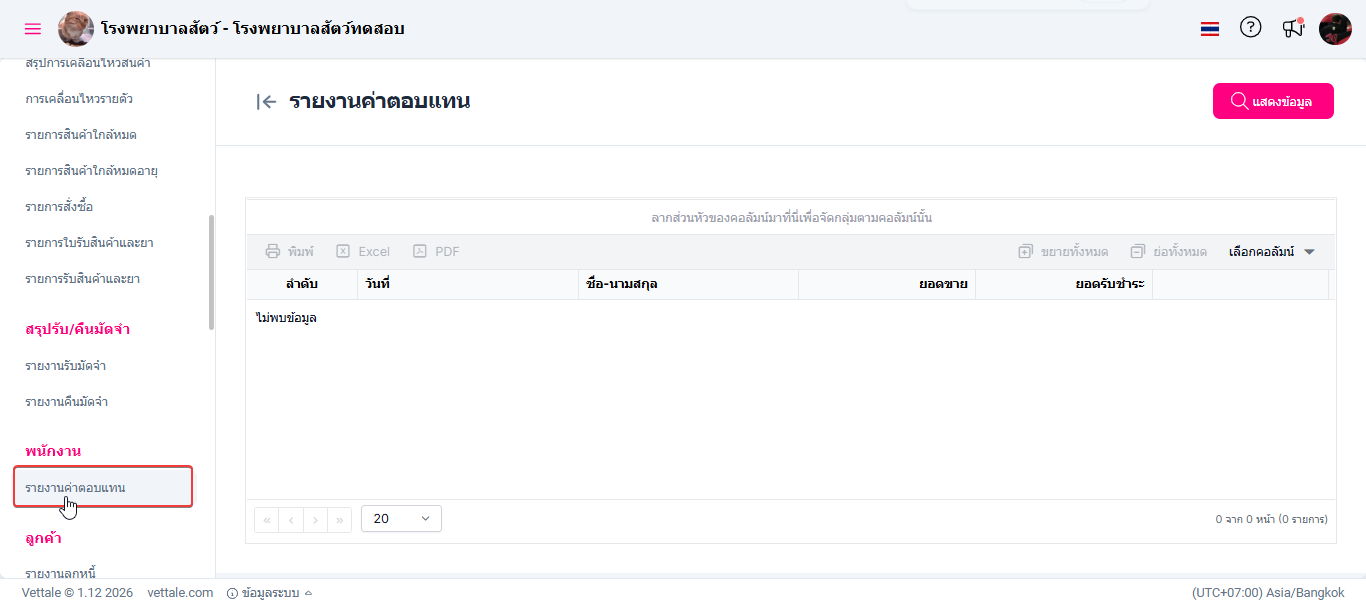The width and height of the screenshot is (1366, 607).
Task: Go to the last page button
Action: click(x=340, y=519)
